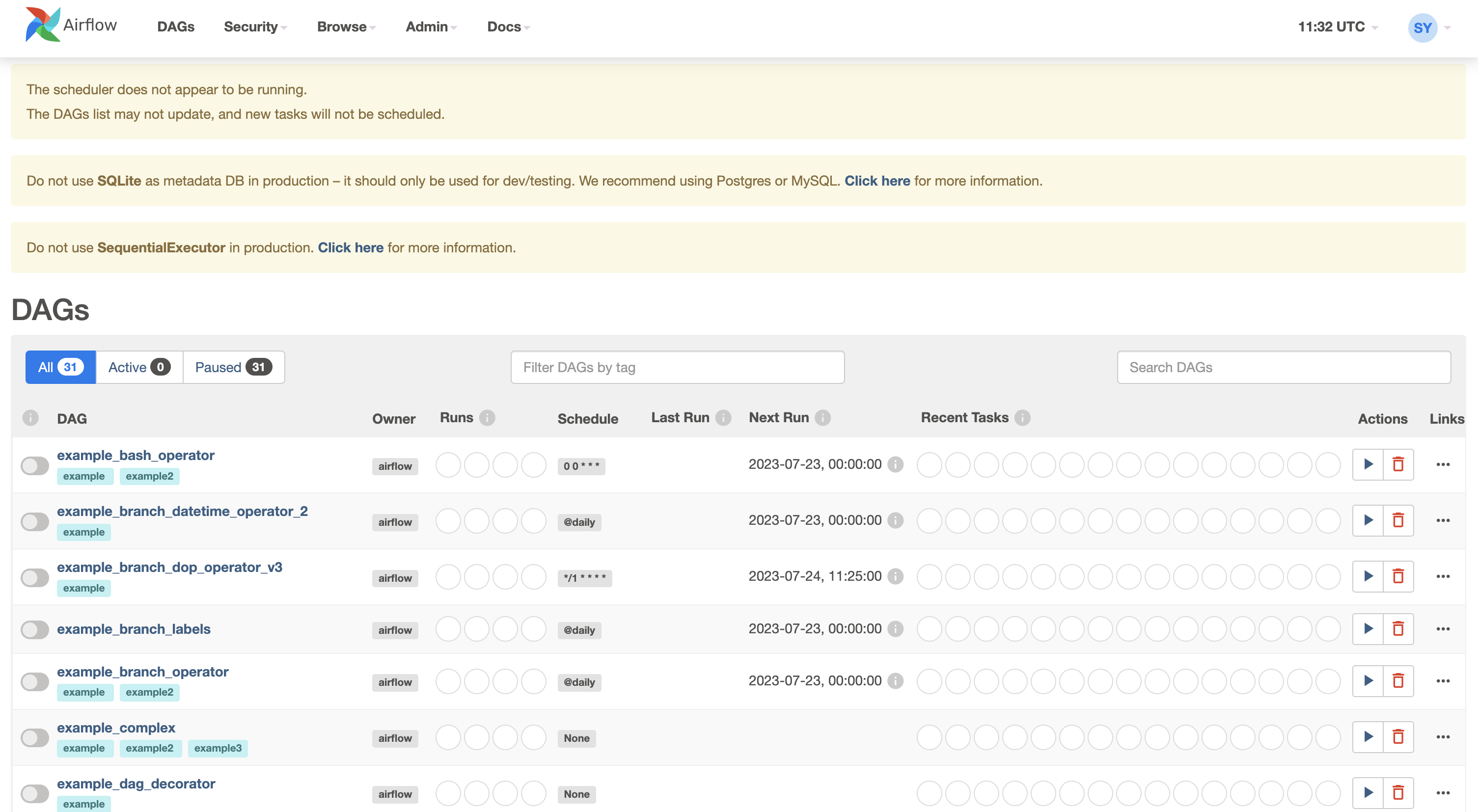
Task: Toggle the example_branch_operator pause switch
Action: click(35, 681)
